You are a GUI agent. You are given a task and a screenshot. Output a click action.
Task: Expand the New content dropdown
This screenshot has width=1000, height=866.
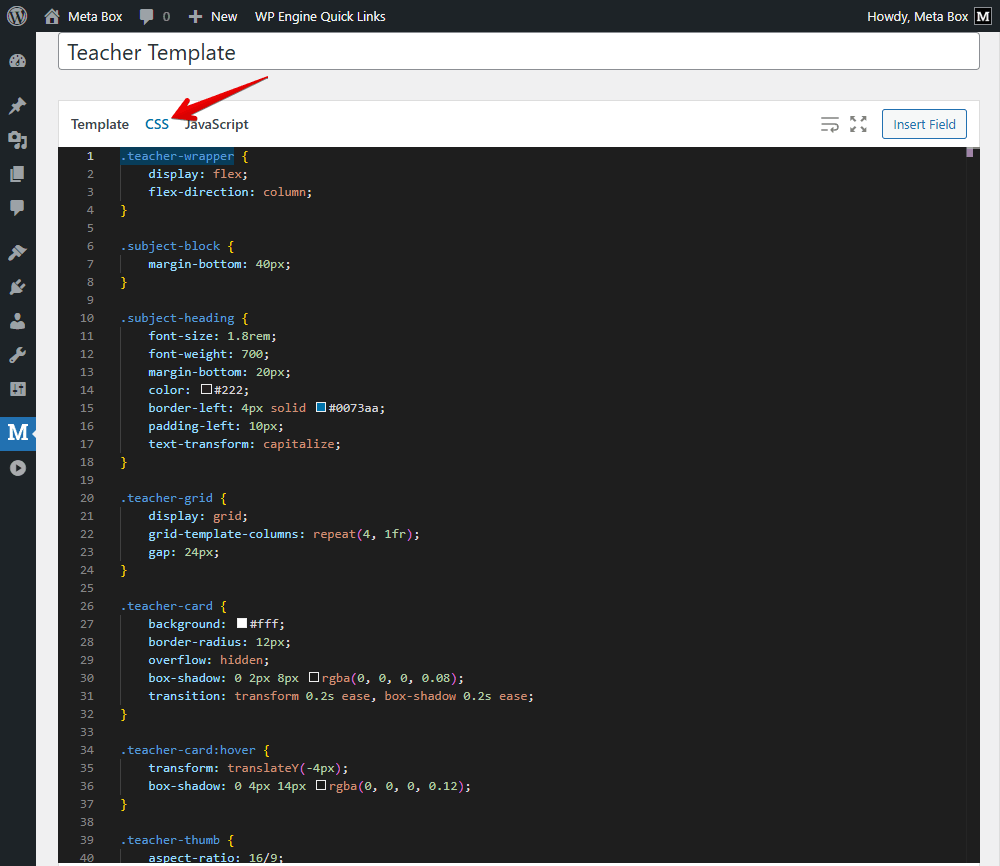(x=212, y=16)
